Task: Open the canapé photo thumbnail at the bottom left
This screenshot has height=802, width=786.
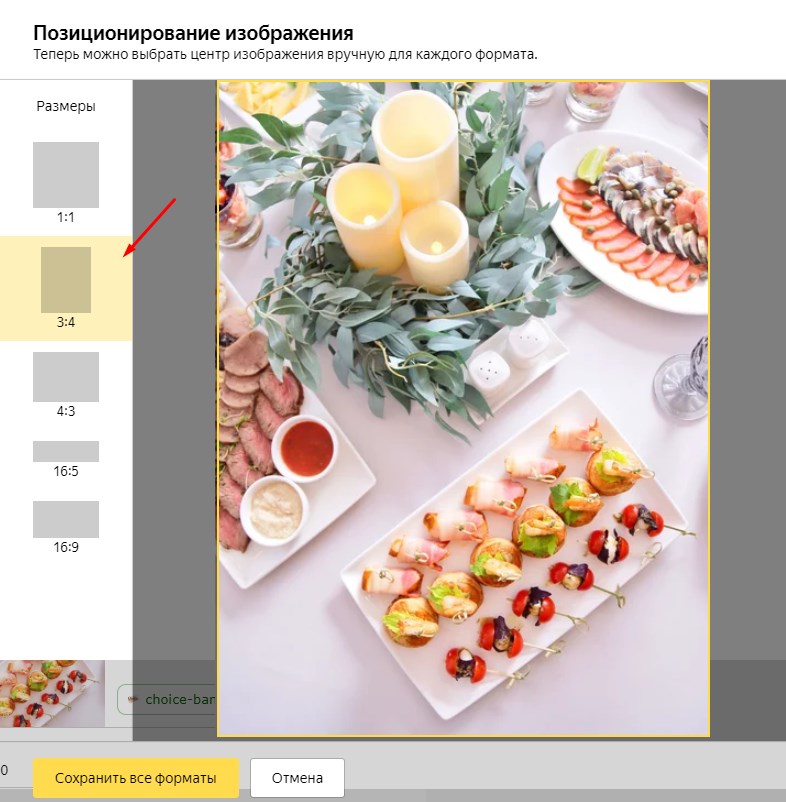Action: 52,694
